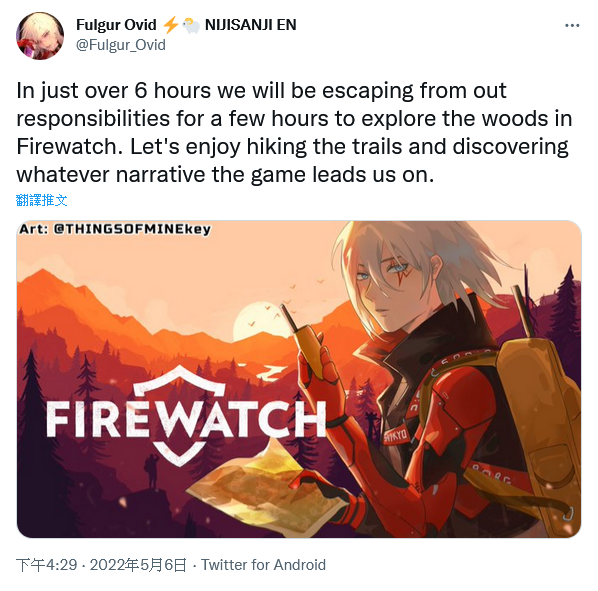Open the Twitter for Android source link
The height and width of the screenshot is (591, 598).
263,565
